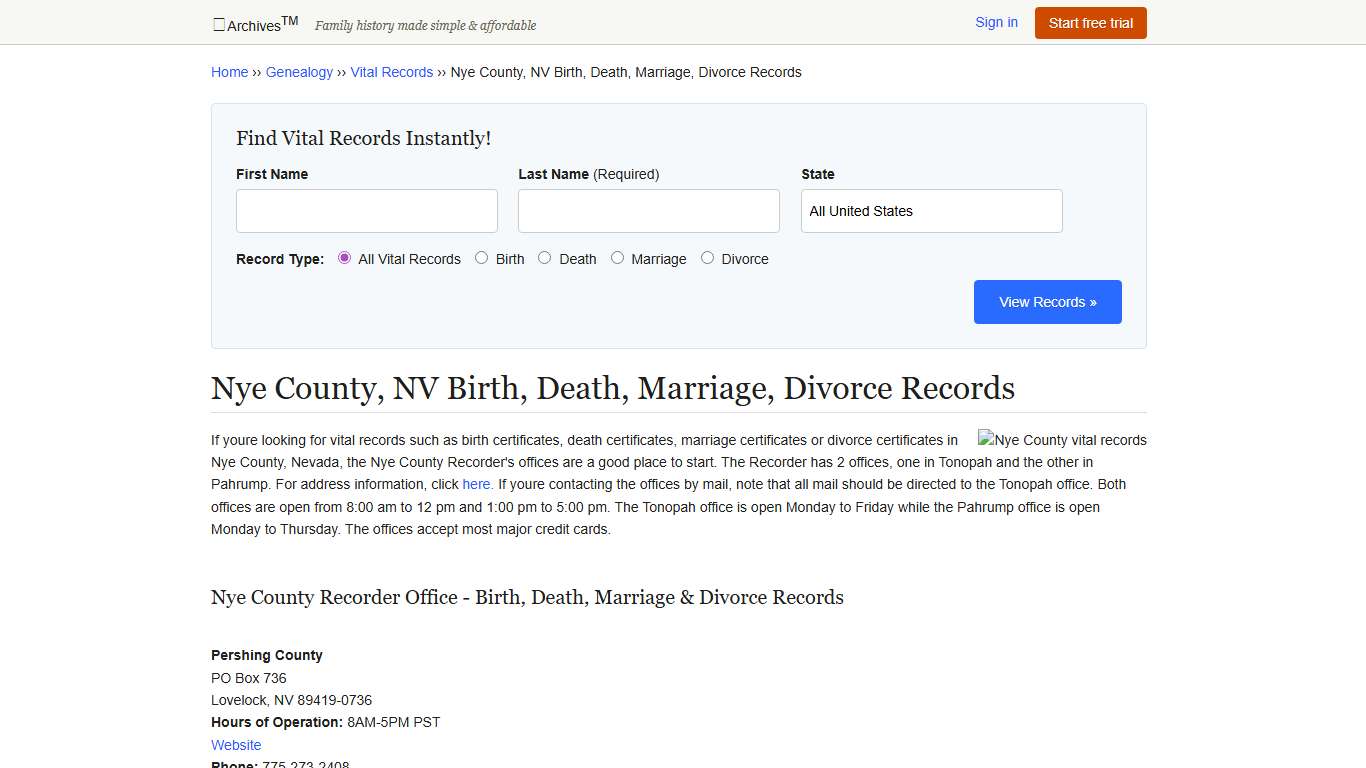Click the current breadcrumb Nye County text
1366x768 pixels.
[x=626, y=71]
